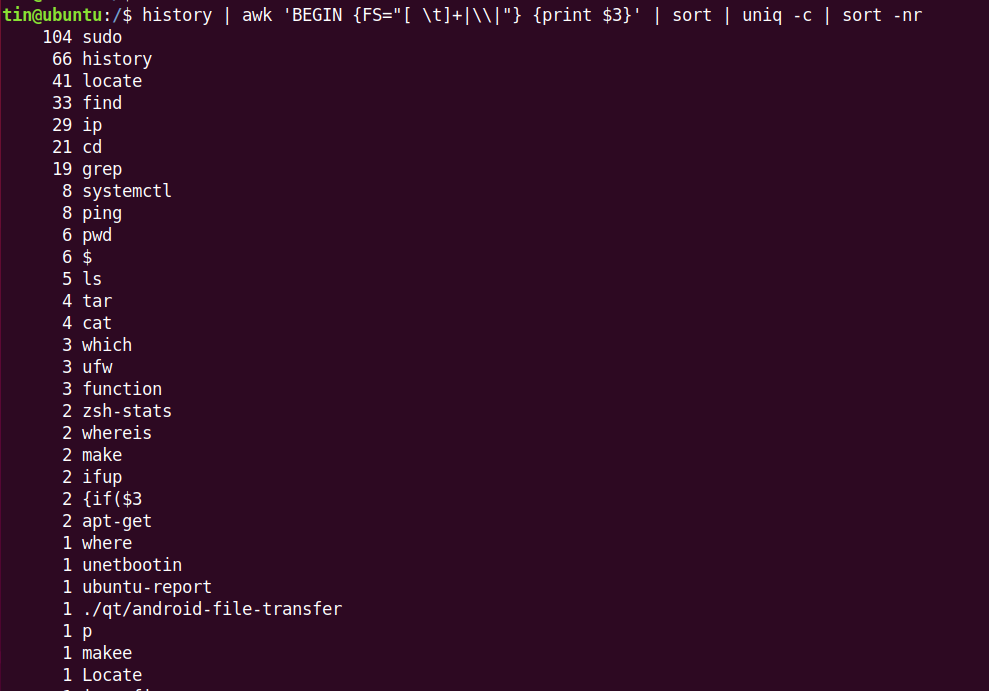Click the 'locate' command line, count 41

point(112,81)
